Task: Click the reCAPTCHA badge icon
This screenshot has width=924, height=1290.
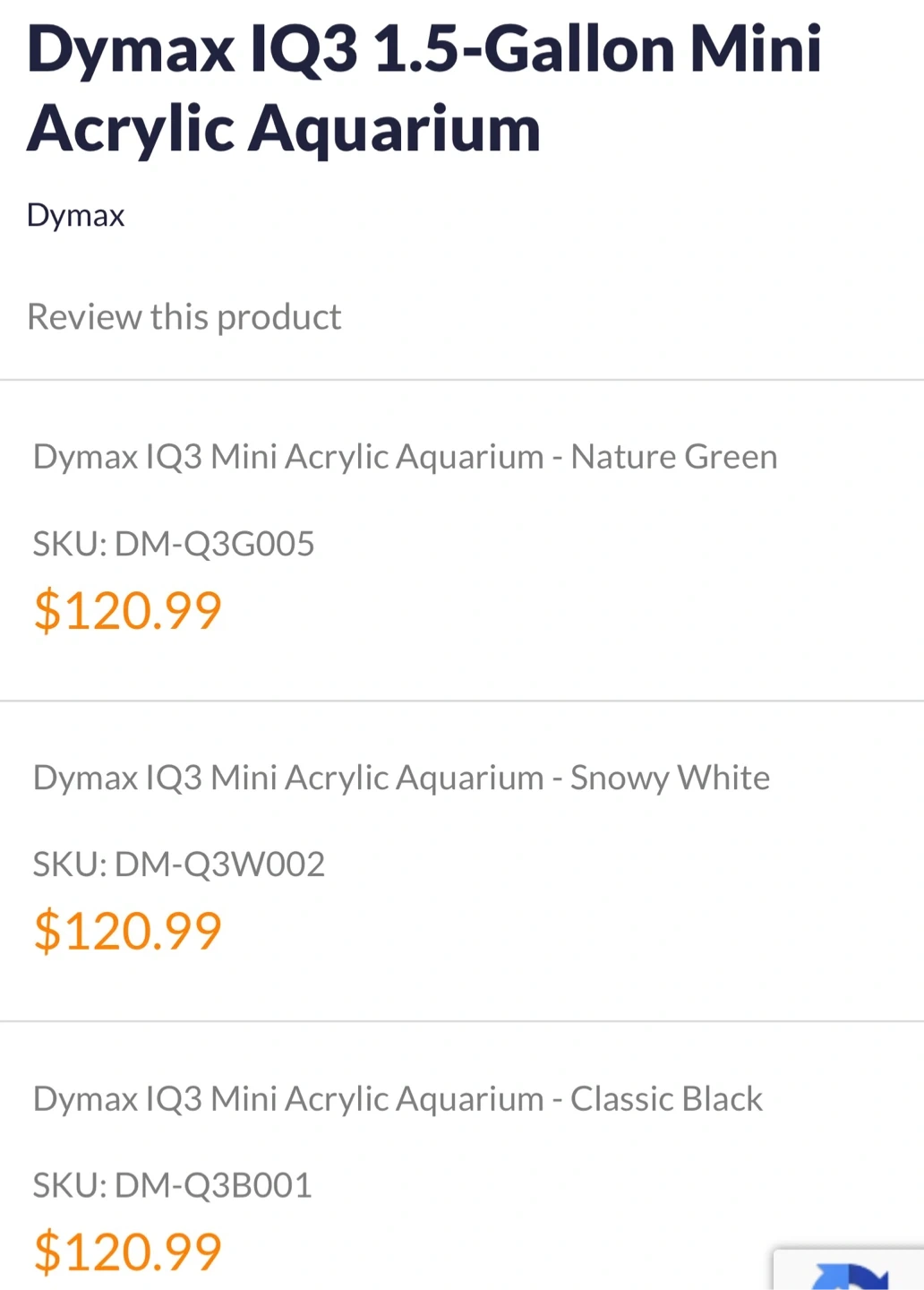Action: [x=849, y=1274]
